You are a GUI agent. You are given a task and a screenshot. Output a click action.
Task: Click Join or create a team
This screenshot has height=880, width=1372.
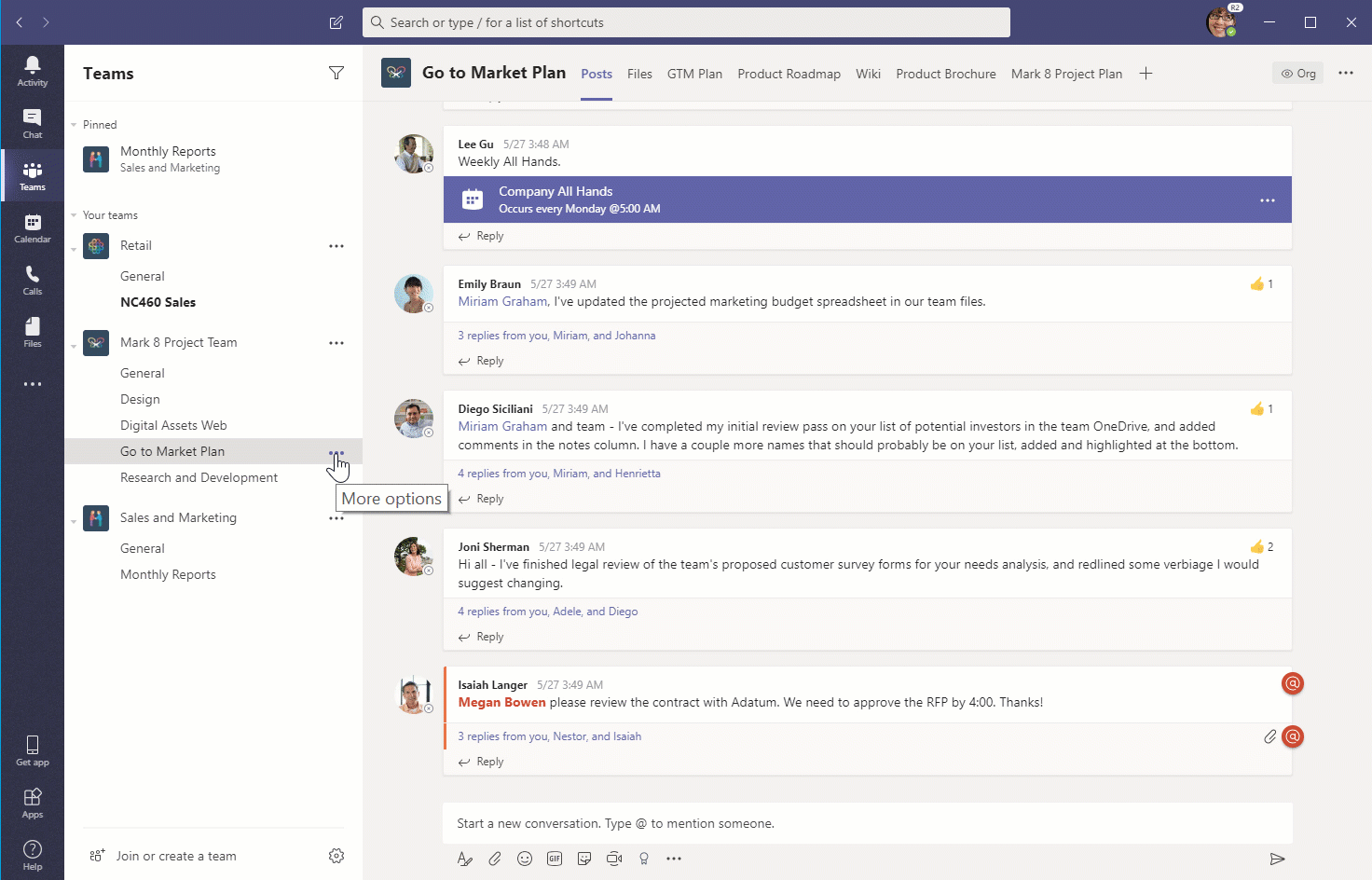(175, 856)
